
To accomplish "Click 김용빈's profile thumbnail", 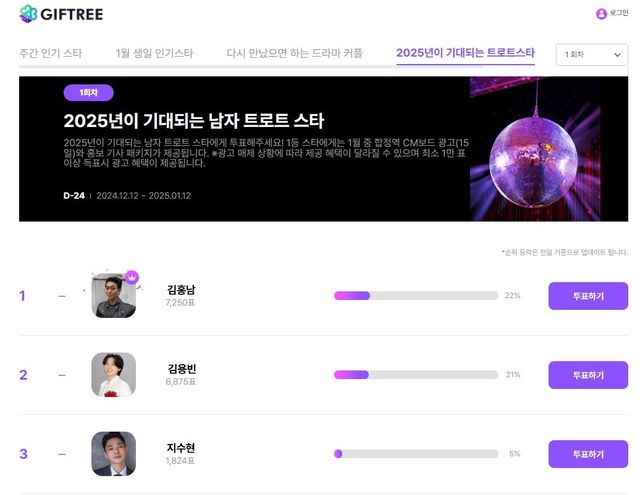I will [x=113, y=375].
